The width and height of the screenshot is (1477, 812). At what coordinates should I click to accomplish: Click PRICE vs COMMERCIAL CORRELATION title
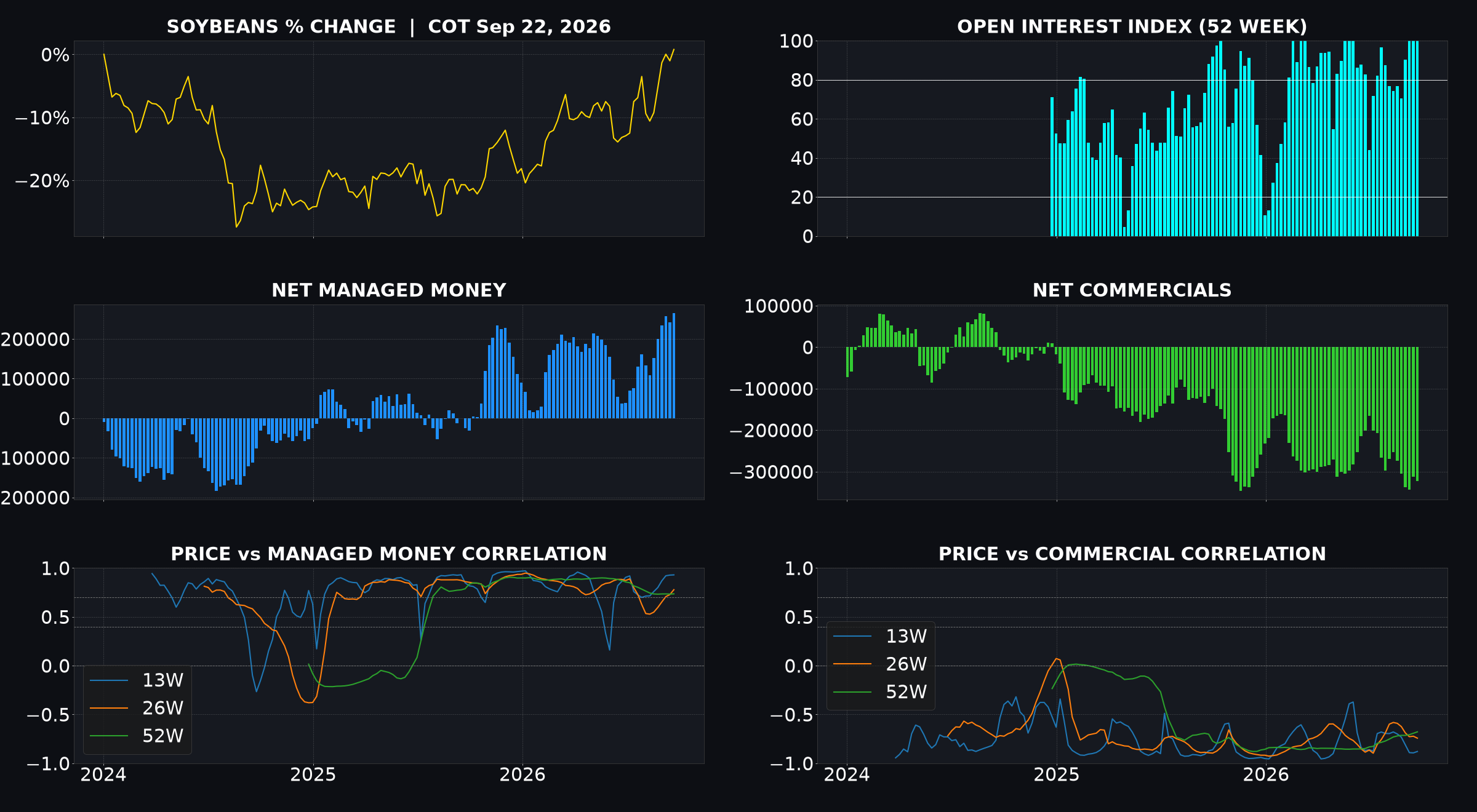pos(1132,554)
